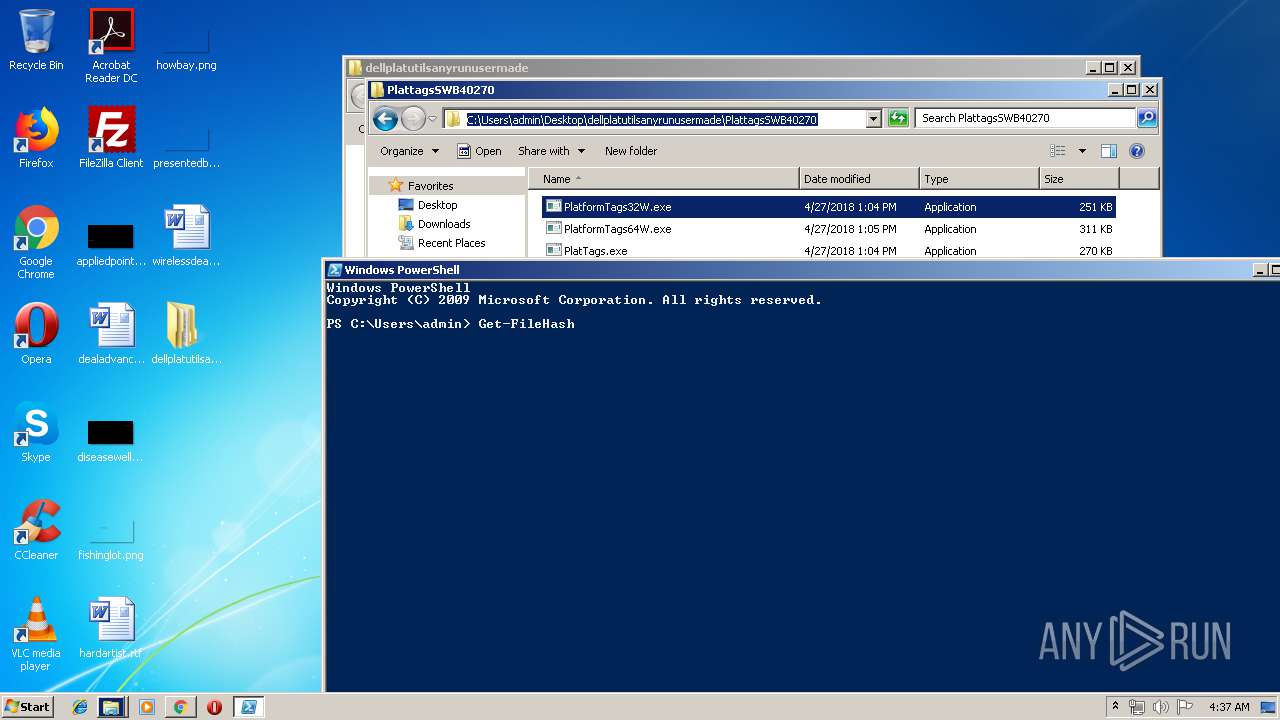Click the address bar refresh button
The image size is (1280, 720).
tap(898, 118)
